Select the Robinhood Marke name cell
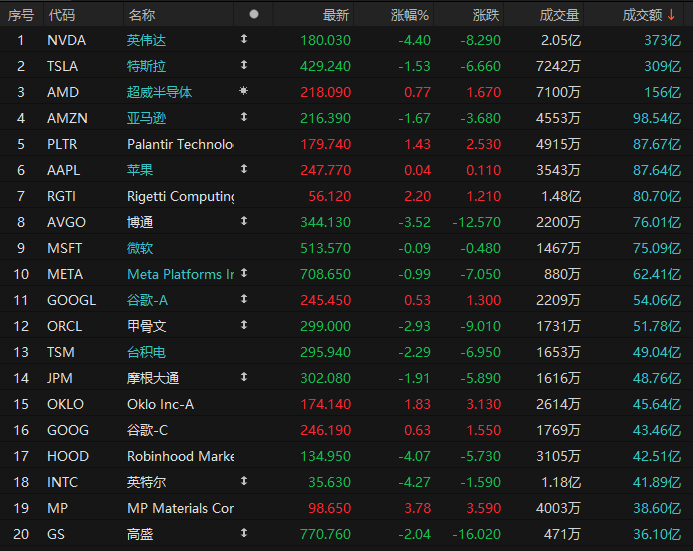This screenshot has width=693, height=551. (x=180, y=457)
